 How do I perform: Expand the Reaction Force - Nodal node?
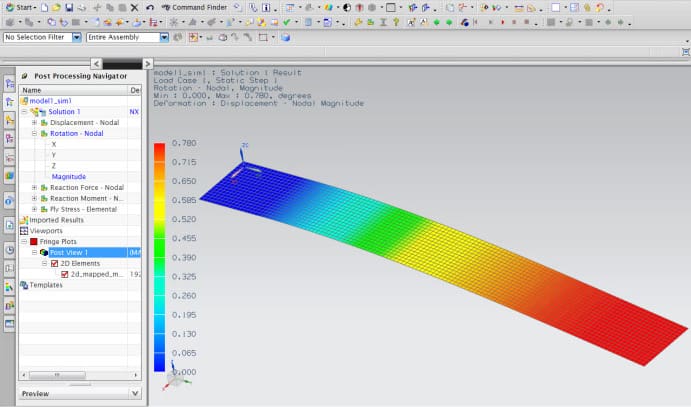click(x=34, y=187)
